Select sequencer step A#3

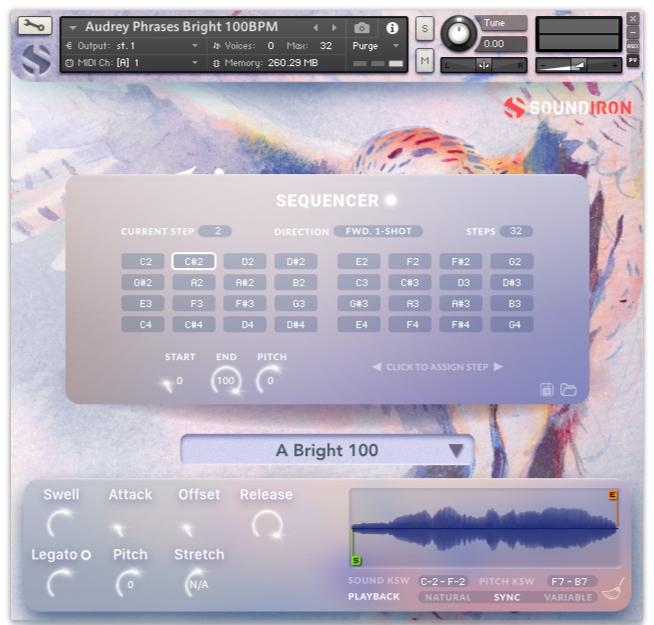tap(461, 303)
